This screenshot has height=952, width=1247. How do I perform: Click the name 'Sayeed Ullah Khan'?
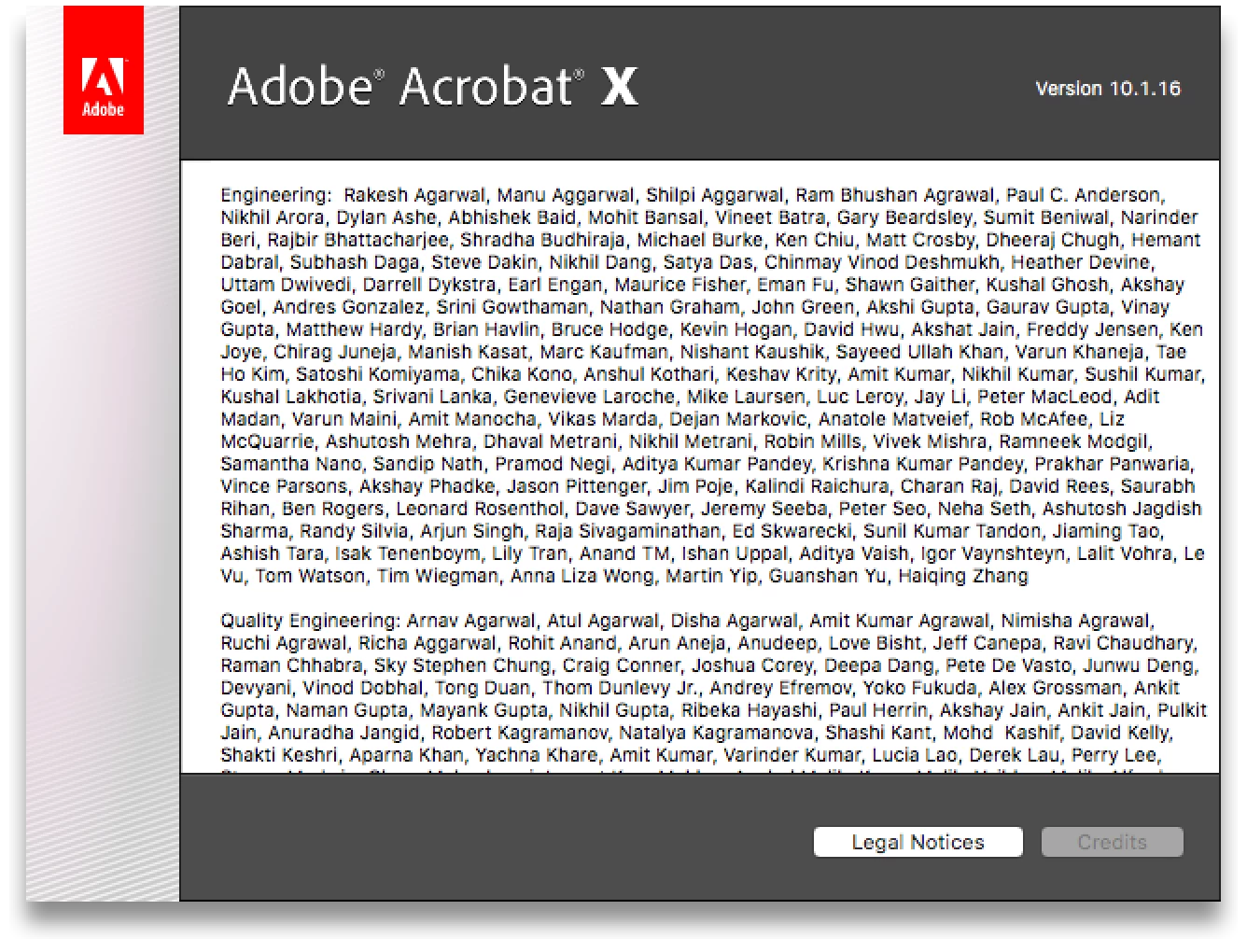pyautogui.click(x=919, y=352)
